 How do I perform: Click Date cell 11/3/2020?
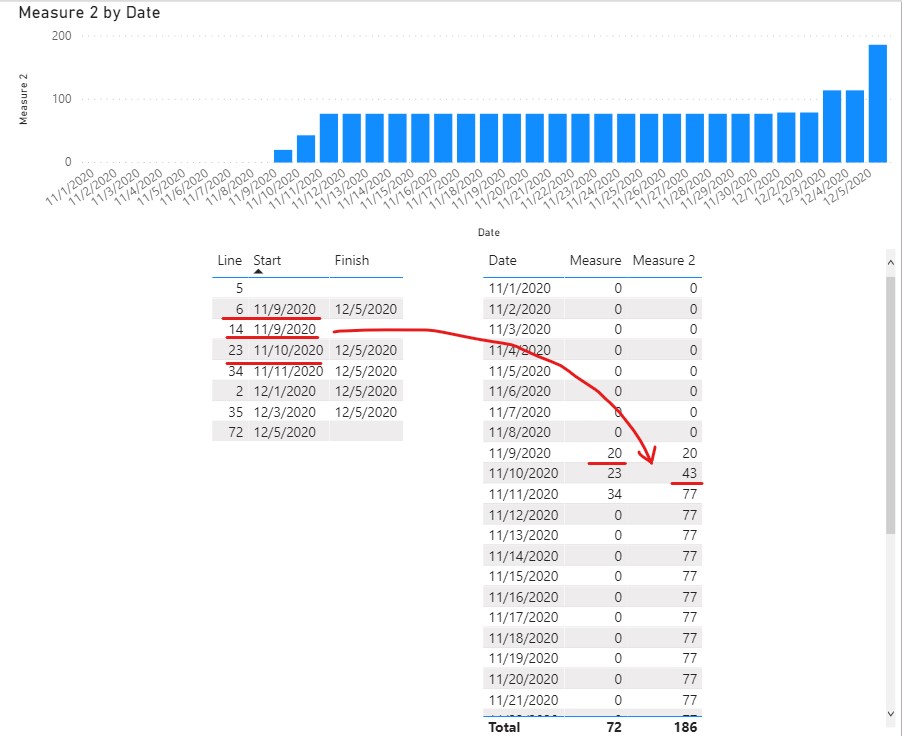[519, 329]
